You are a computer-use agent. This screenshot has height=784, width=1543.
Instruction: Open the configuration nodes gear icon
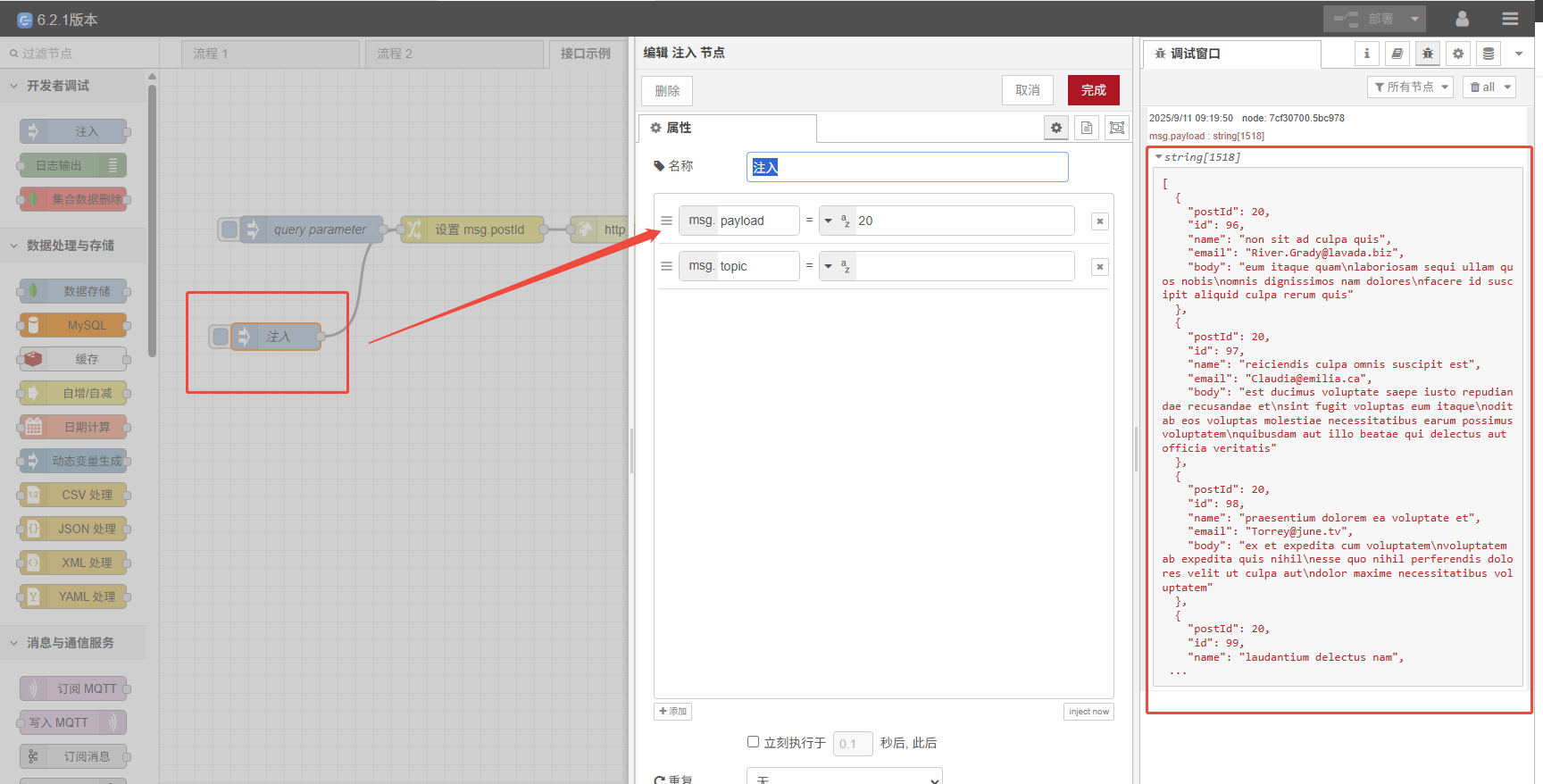[x=1458, y=54]
